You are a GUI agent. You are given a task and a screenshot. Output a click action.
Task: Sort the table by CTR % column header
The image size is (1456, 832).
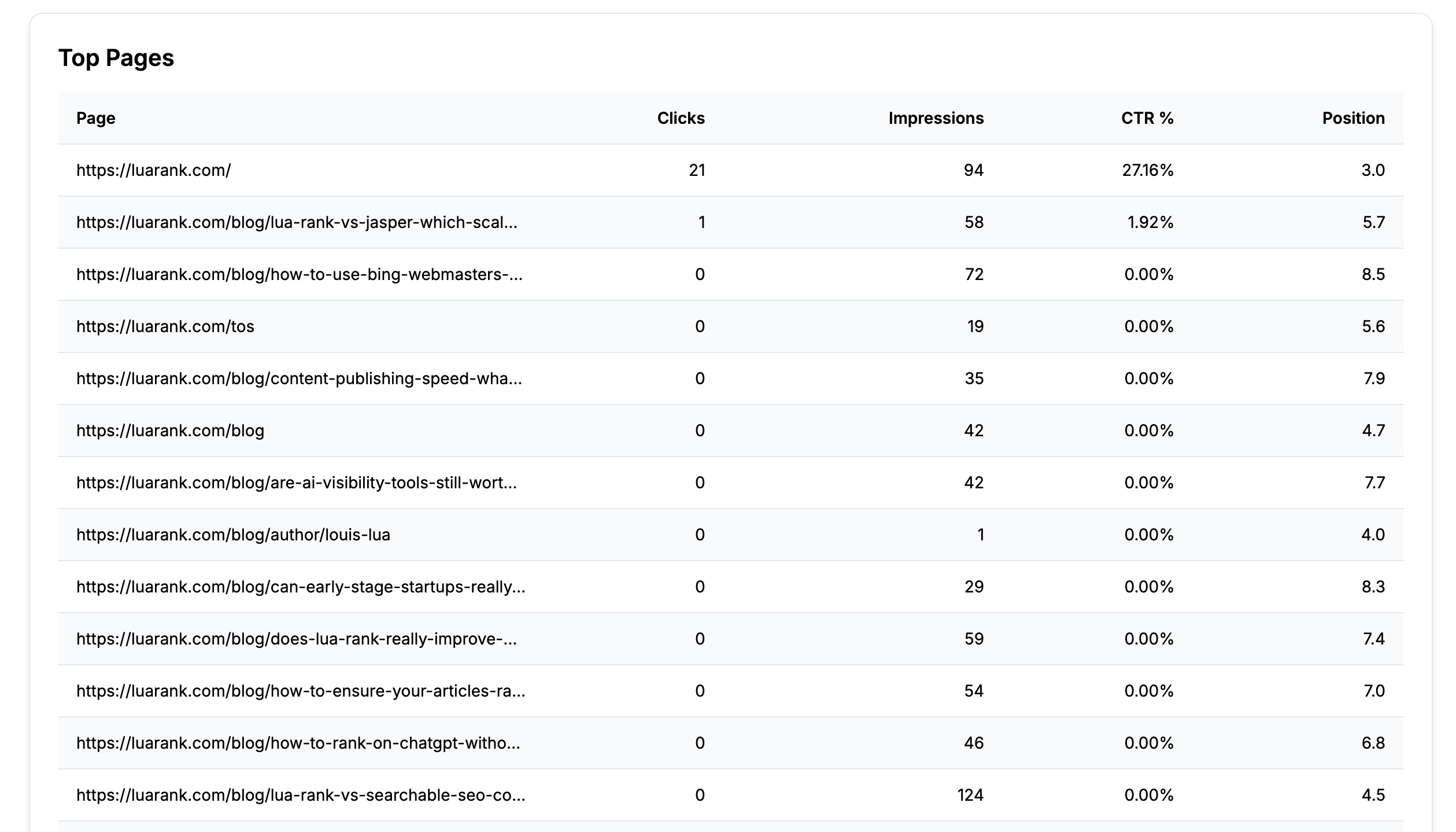[x=1147, y=118]
